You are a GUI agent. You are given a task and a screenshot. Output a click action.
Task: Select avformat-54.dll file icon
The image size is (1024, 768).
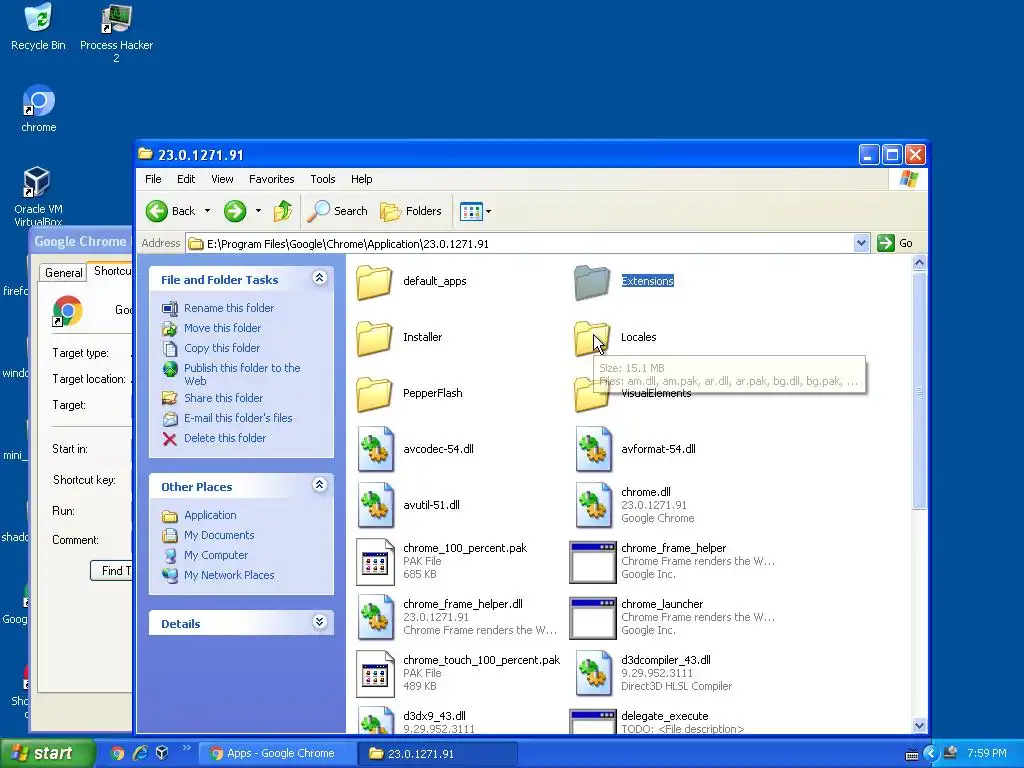(593, 449)
